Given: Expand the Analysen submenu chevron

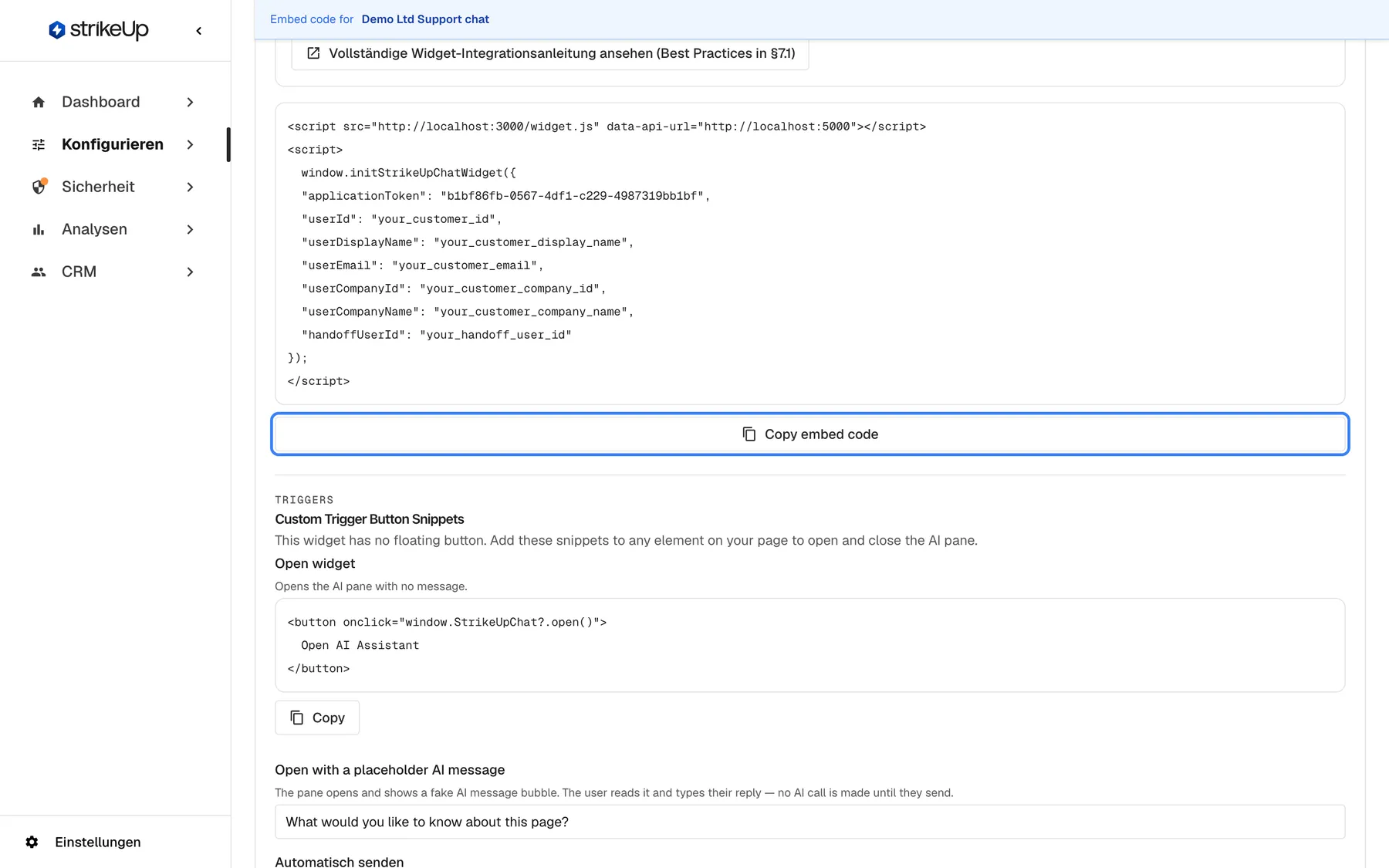Looking at the screenshot, I should point(190,229).
